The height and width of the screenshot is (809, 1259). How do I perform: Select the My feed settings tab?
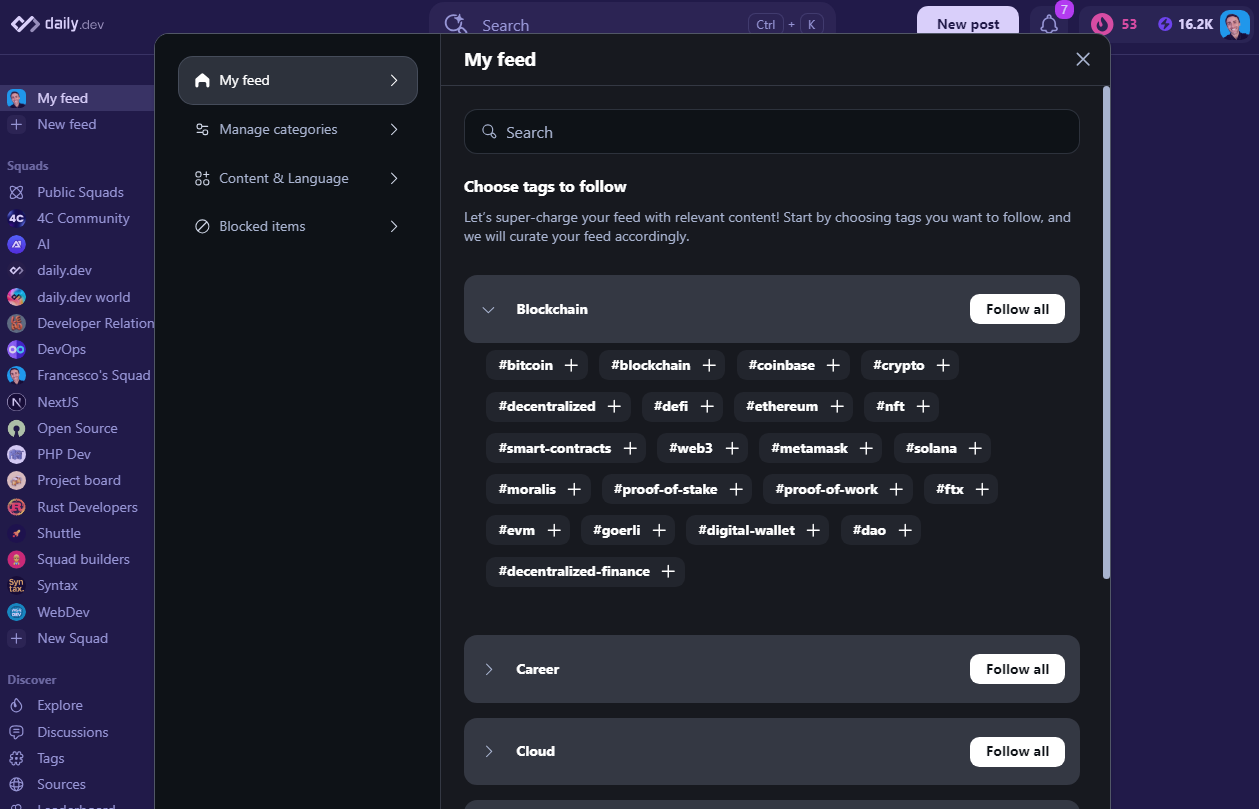pyautogui.click(x=298, y=80)
